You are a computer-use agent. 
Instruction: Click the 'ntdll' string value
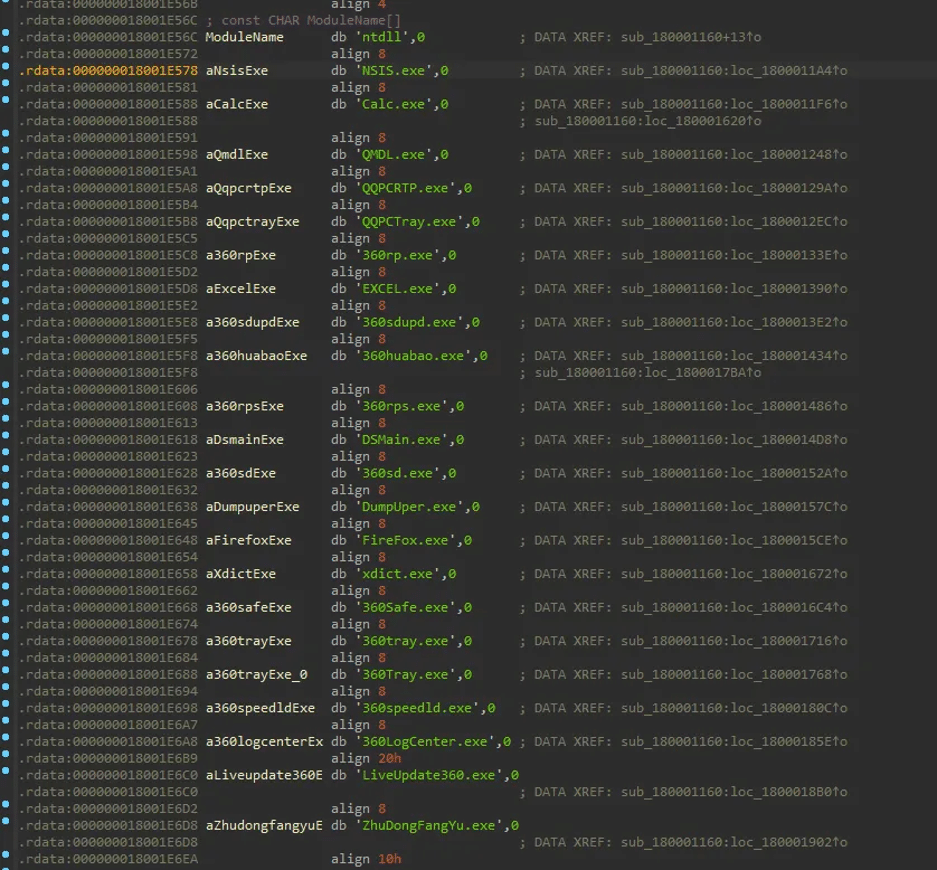click(x=382, y=37)
